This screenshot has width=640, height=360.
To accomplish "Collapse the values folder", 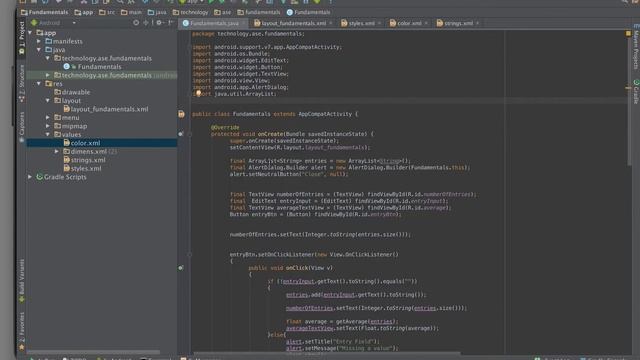I will point(48,134).
